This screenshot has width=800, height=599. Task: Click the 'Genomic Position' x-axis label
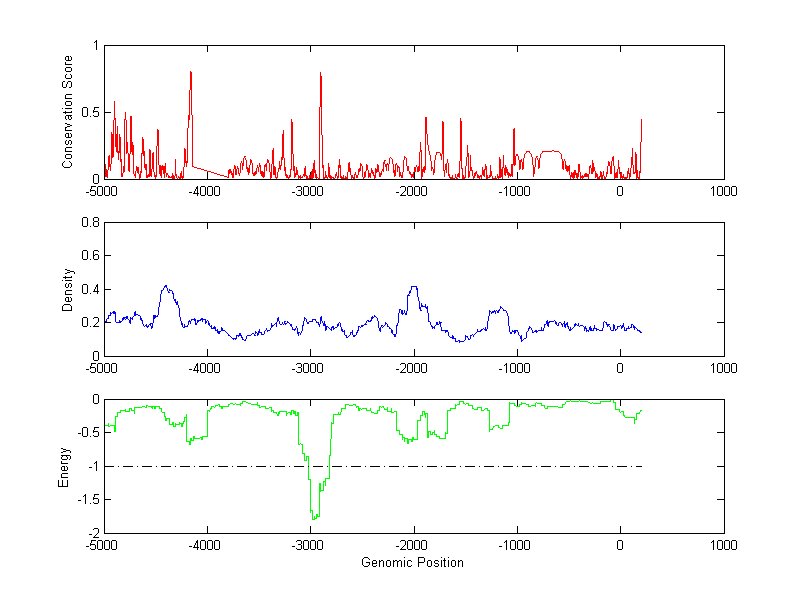click(413, 563)
